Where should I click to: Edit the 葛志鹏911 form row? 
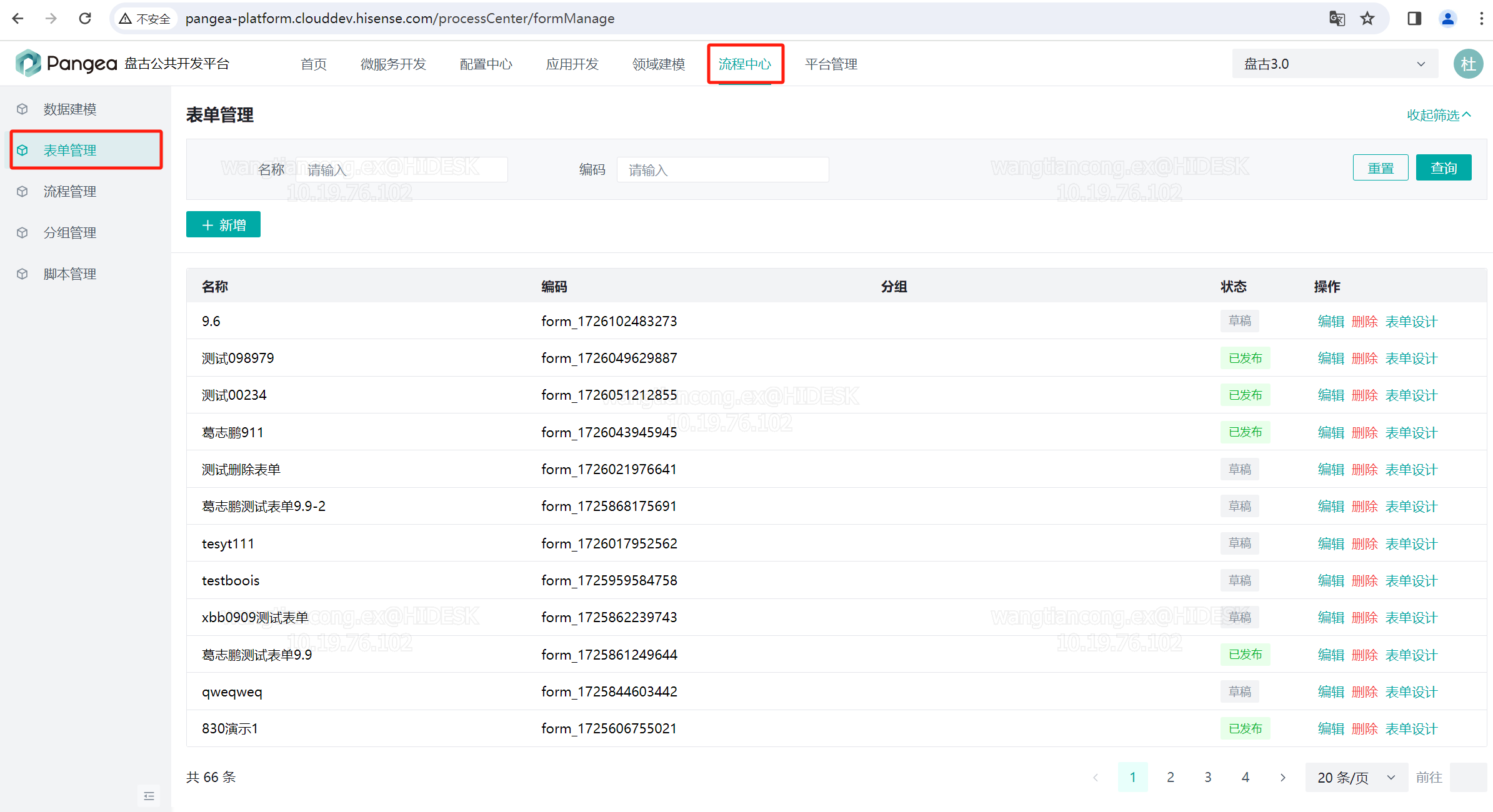(x=1331, y=433)
